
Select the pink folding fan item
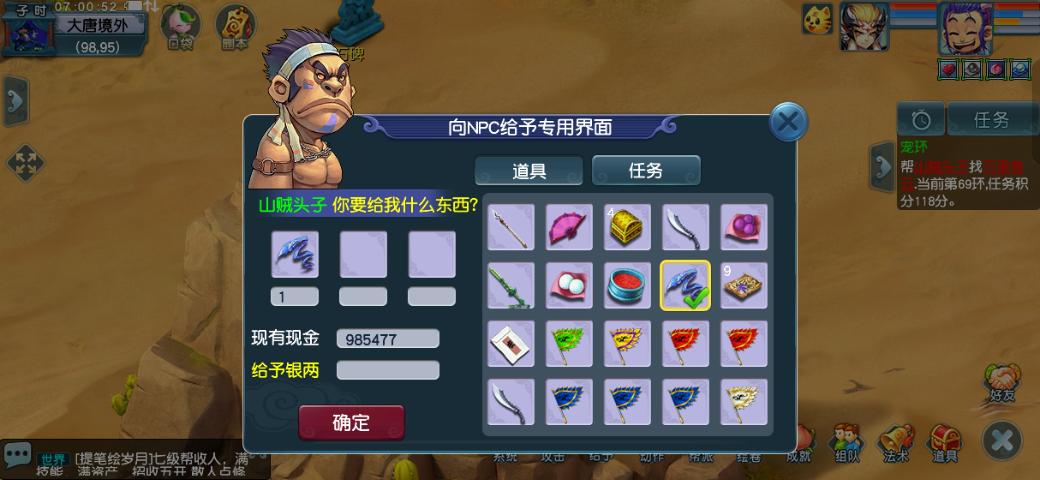click(569, 227)
